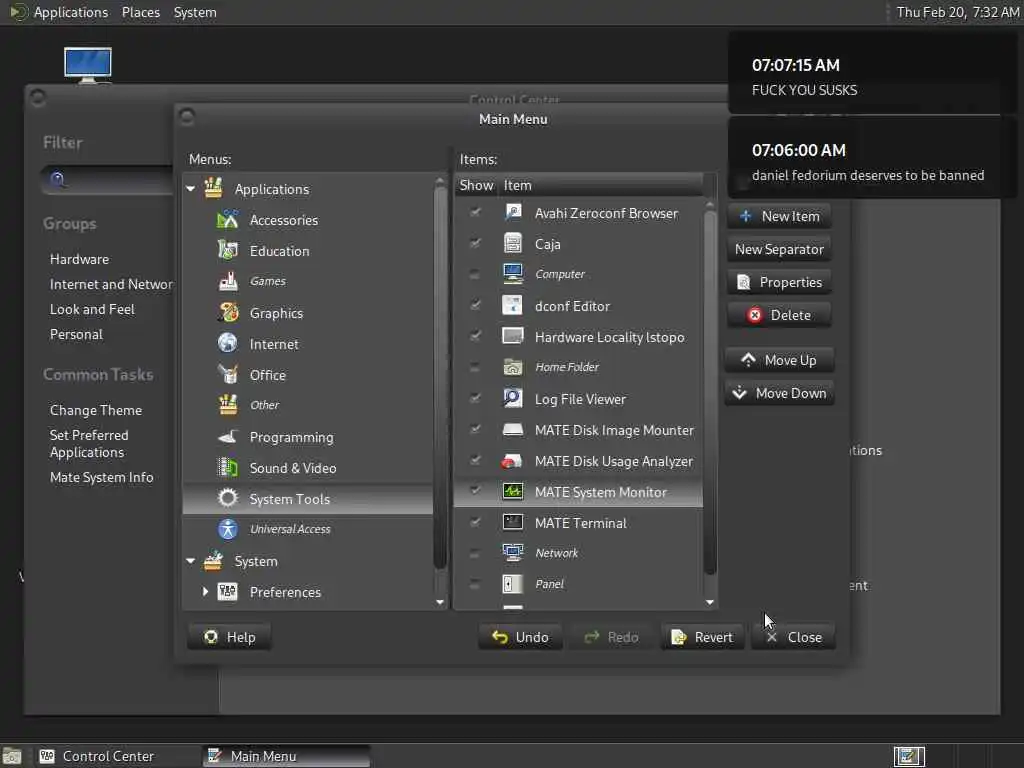Select the Network item icon
This screenshot has height=768, width=1024.
[x=513, y=553]
